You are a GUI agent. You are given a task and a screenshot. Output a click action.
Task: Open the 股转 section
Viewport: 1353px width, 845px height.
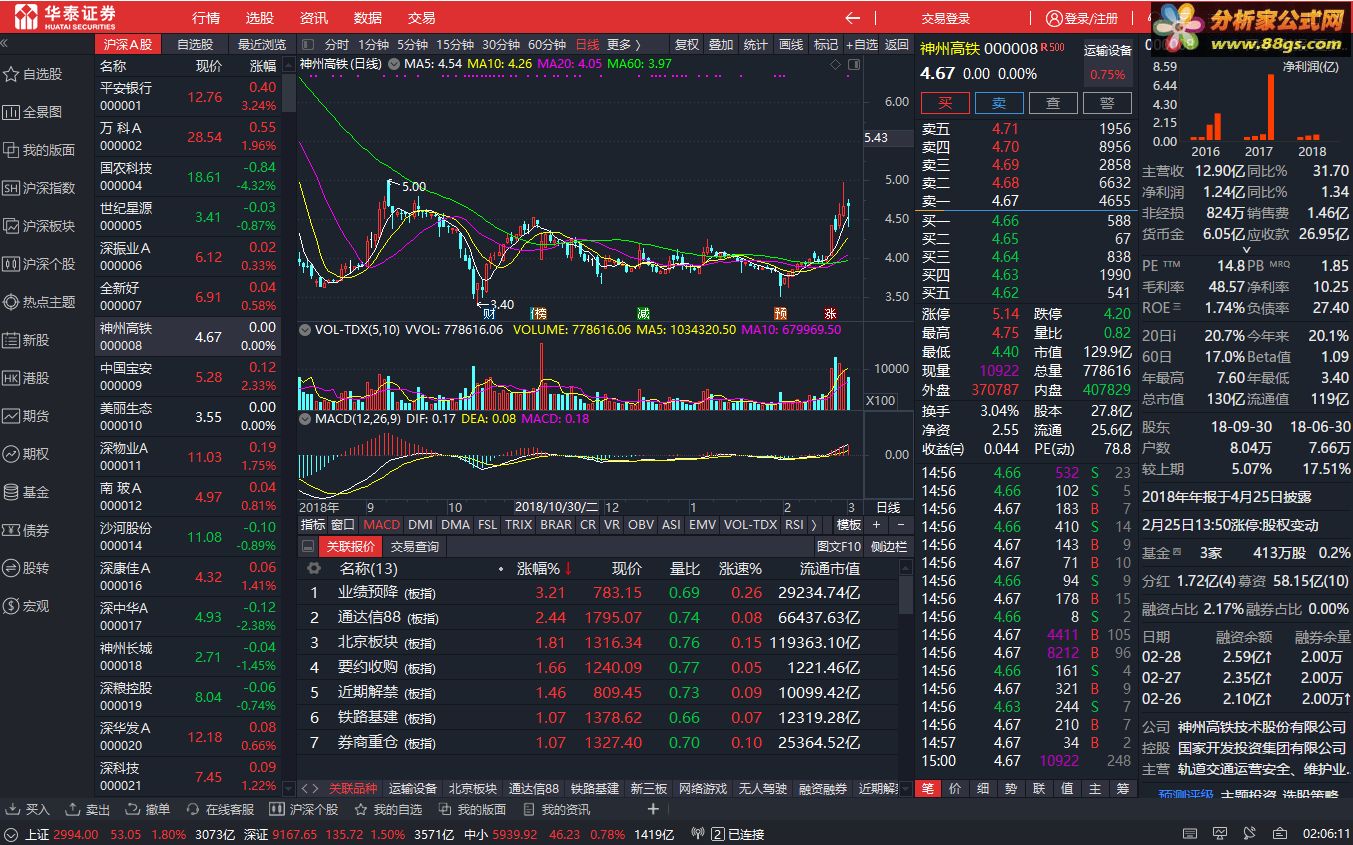coord(27,568)
